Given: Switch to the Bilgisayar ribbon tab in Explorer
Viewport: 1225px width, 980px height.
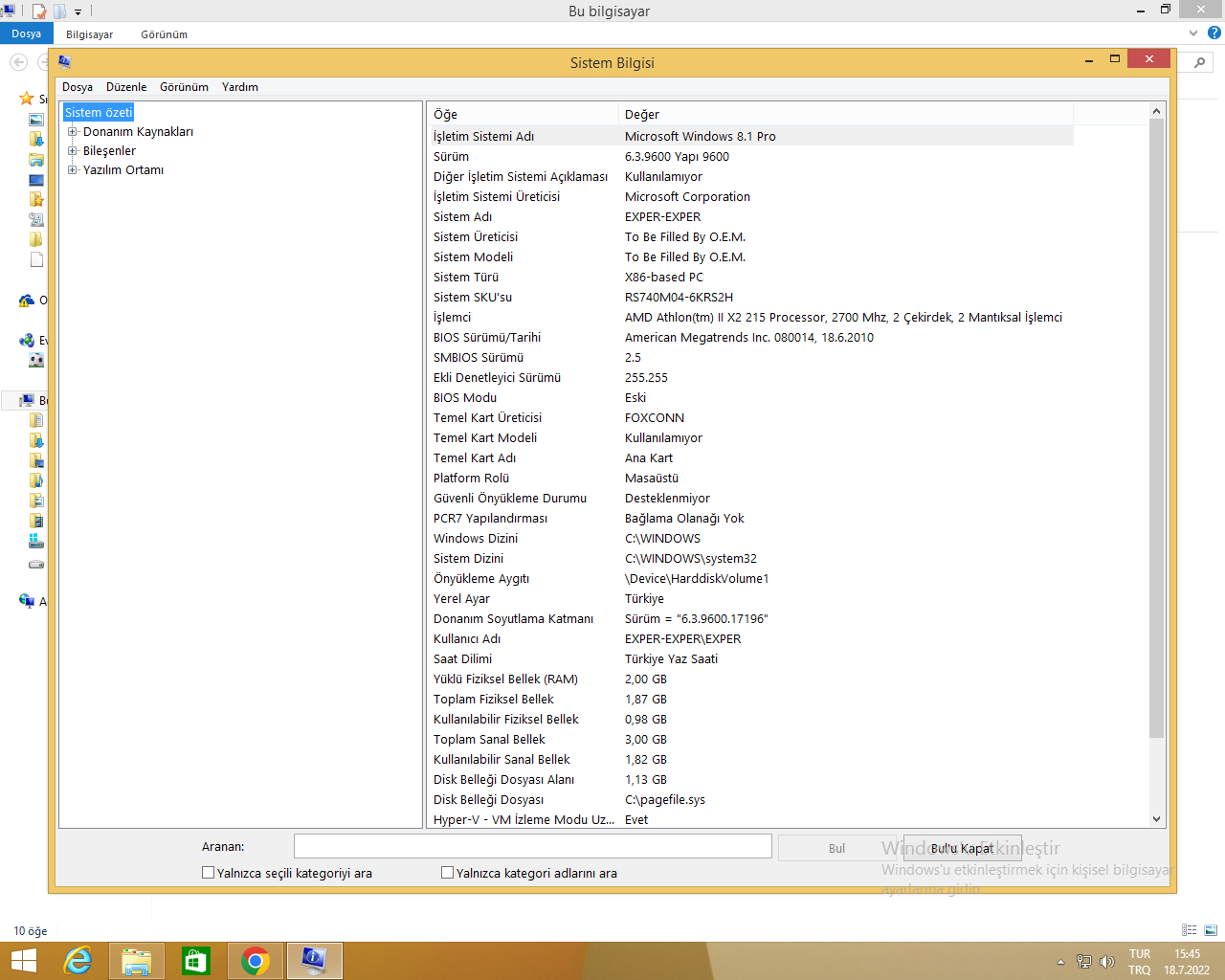Looking at the screenshot, I should point(90,34).
